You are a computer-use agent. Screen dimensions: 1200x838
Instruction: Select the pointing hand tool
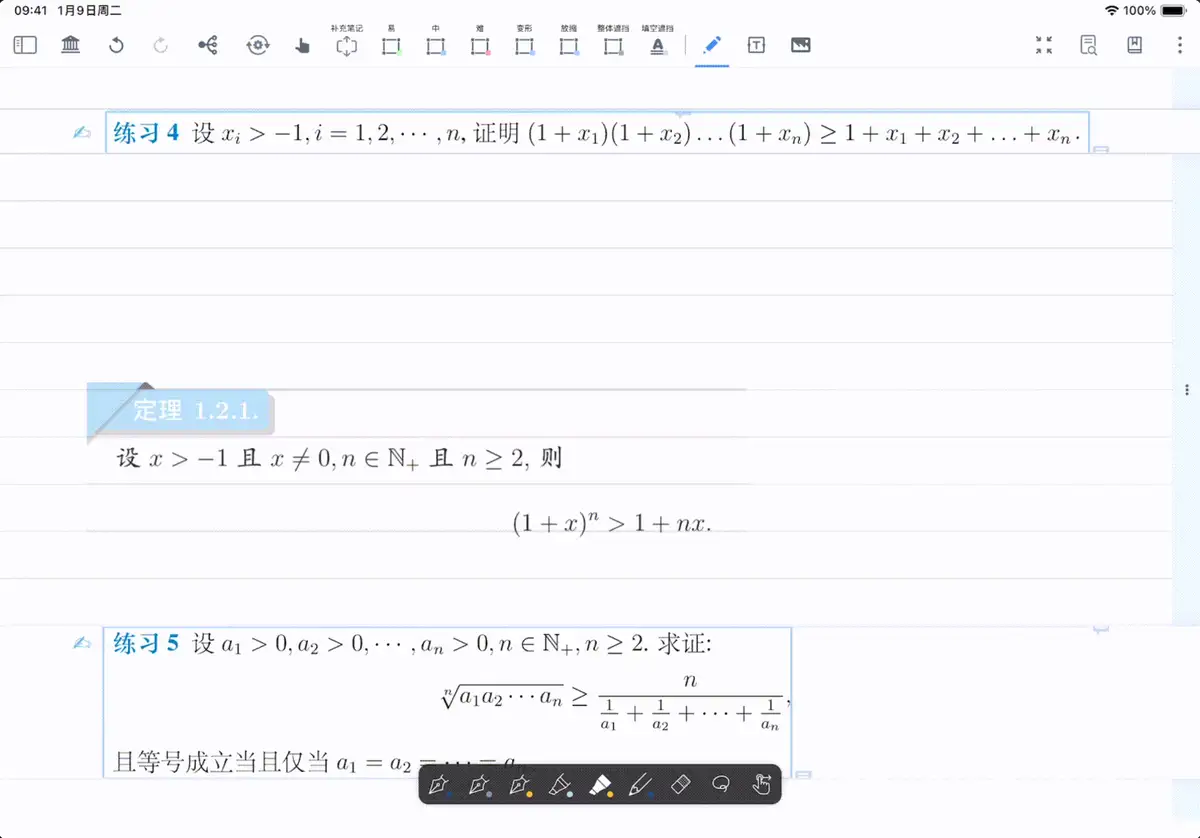pos(303,46)
